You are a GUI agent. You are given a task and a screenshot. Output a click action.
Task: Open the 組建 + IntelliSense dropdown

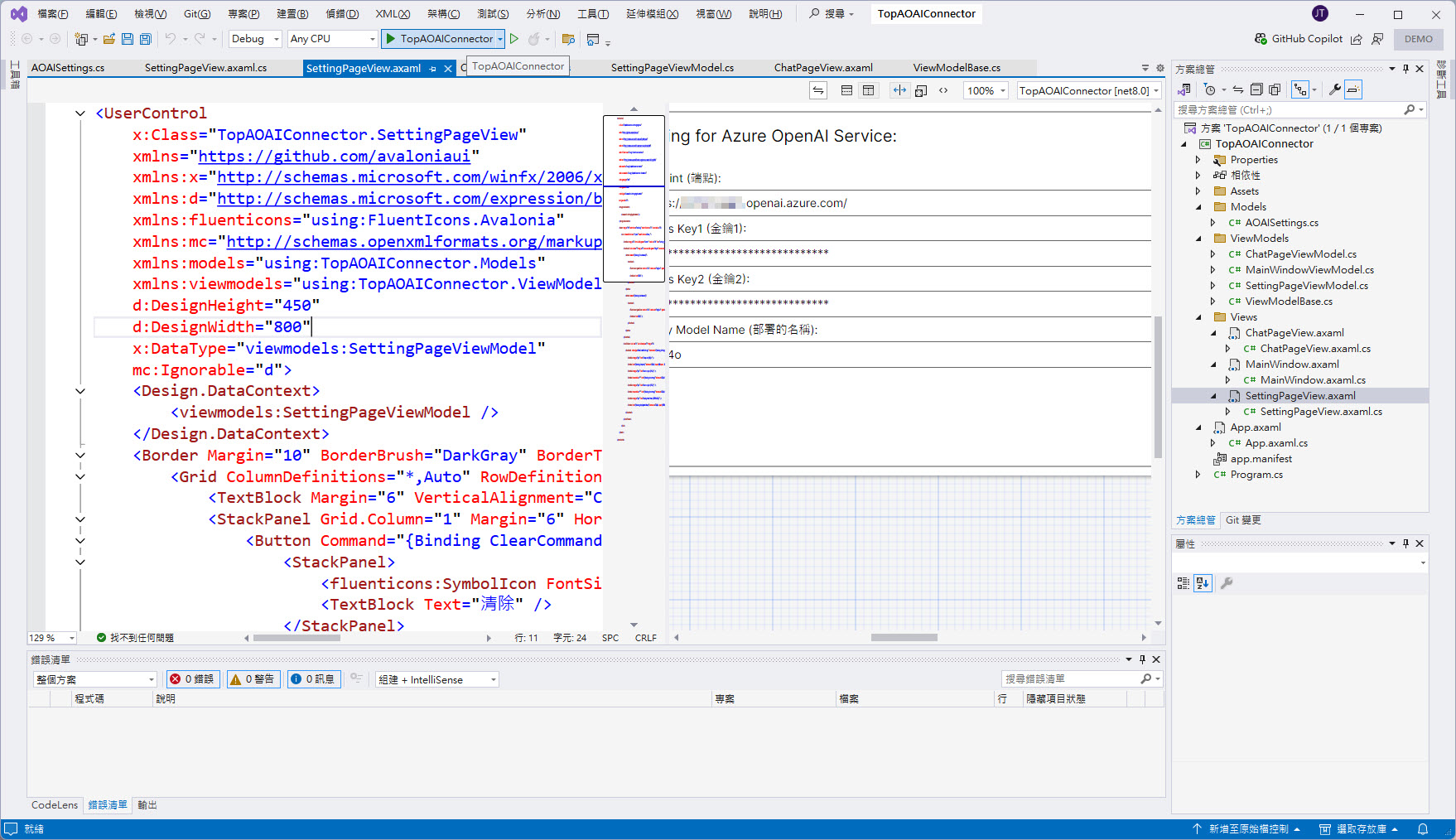436,679
